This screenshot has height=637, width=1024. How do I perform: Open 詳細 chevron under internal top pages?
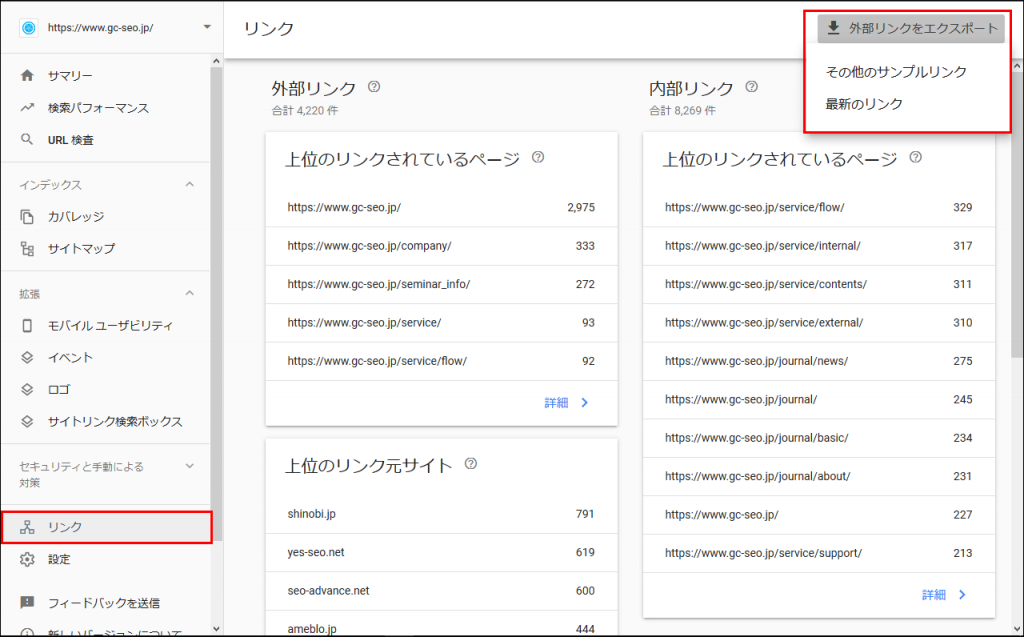(963, 595)
